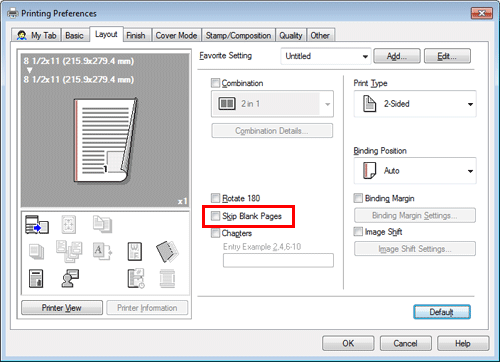Screen dimensions: 500x362
Task: Open the Binding Position dropdown
Action: coord(415,171)
